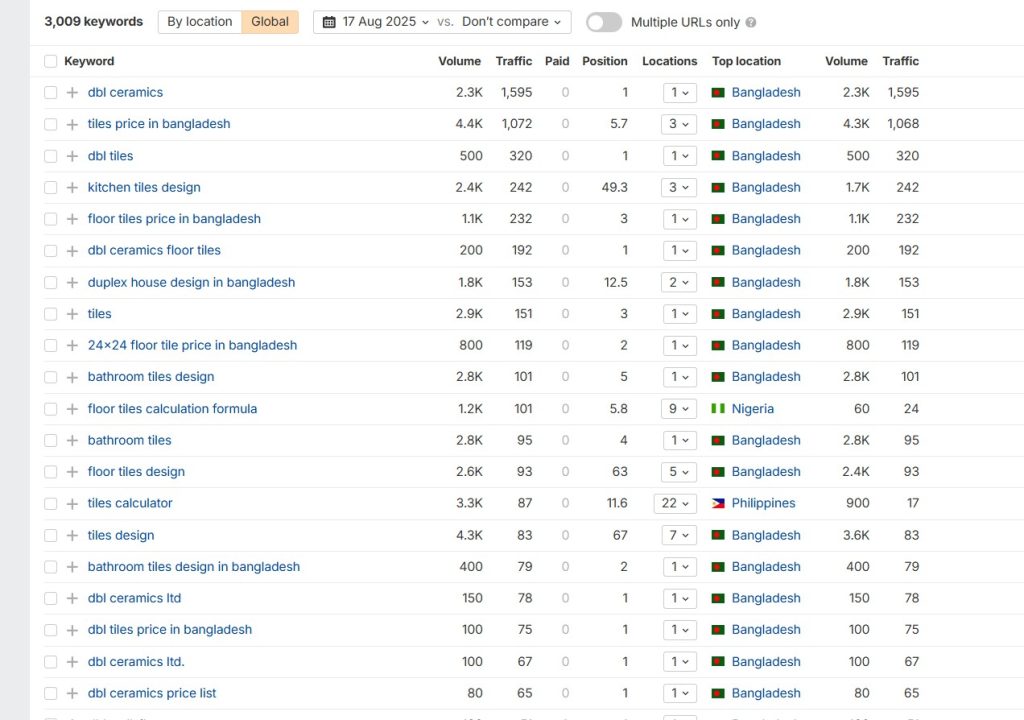
Task: Check the checkbox next to dbl tiles
Action: (x=50, y=156)
